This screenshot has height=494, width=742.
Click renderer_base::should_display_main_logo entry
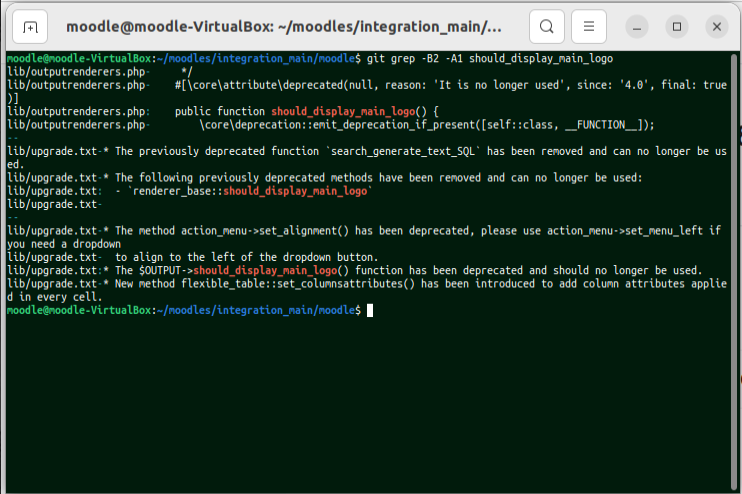[252, 191]
